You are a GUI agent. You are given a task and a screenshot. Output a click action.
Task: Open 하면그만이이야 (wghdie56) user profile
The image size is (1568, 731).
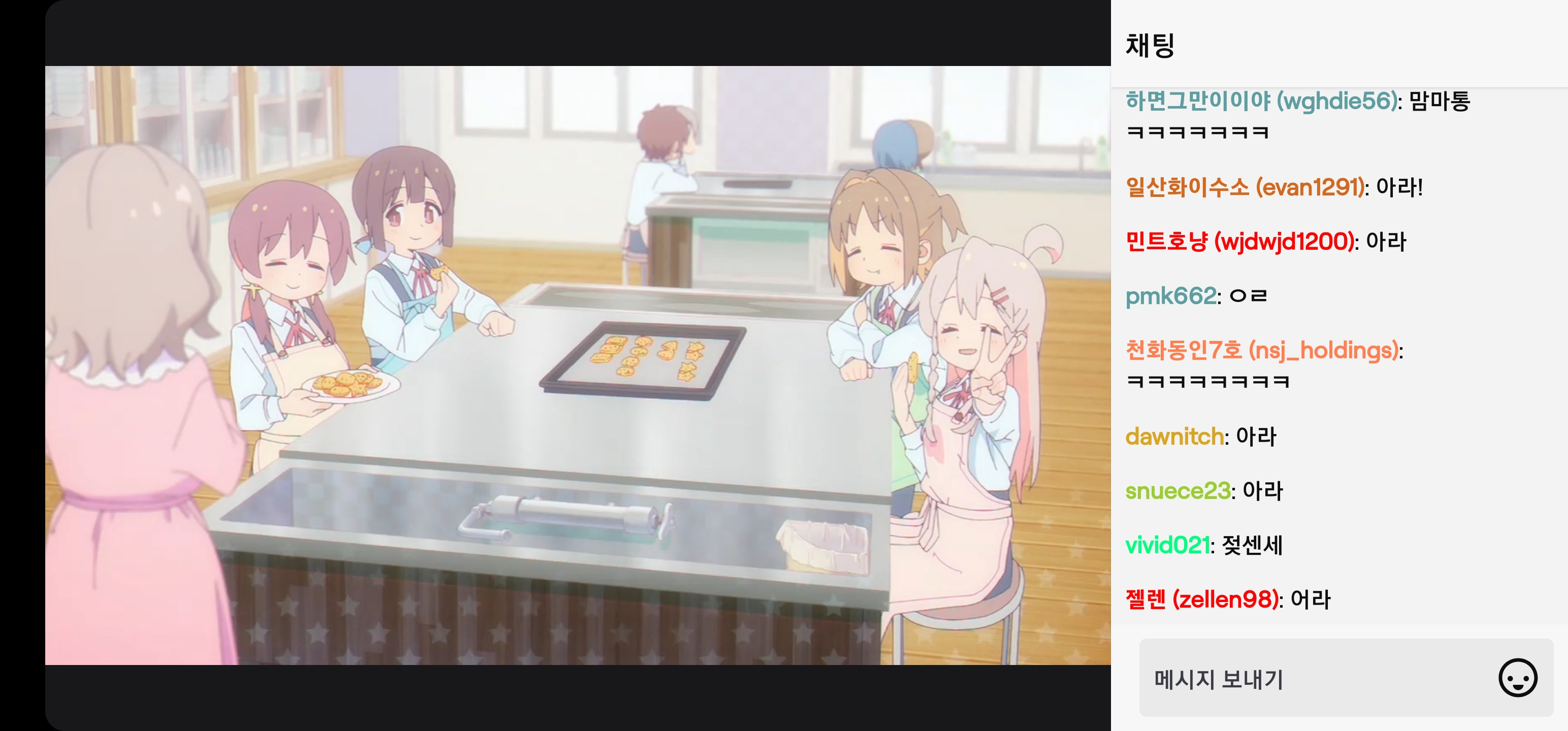(1261, 101)
